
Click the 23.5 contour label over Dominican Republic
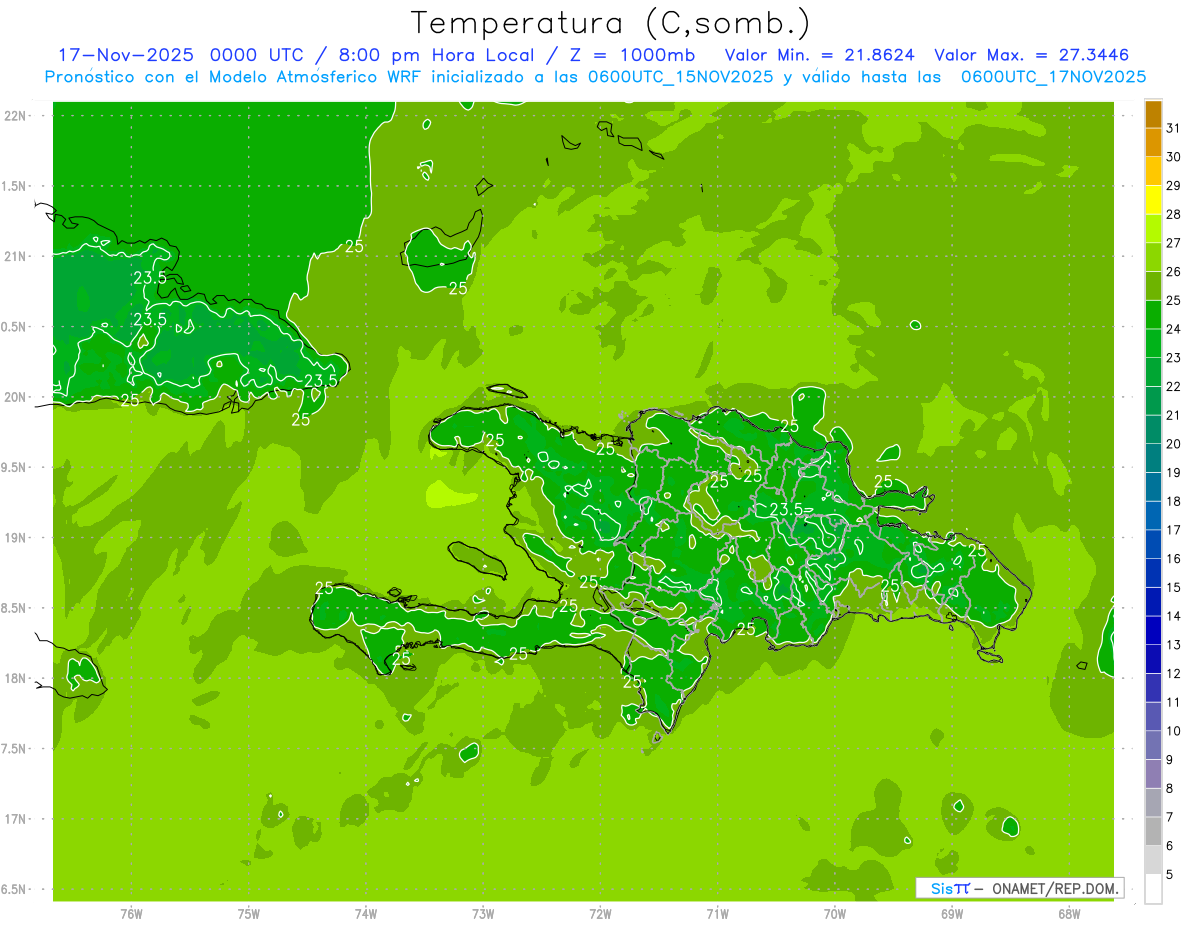click(x=787, y=510)
